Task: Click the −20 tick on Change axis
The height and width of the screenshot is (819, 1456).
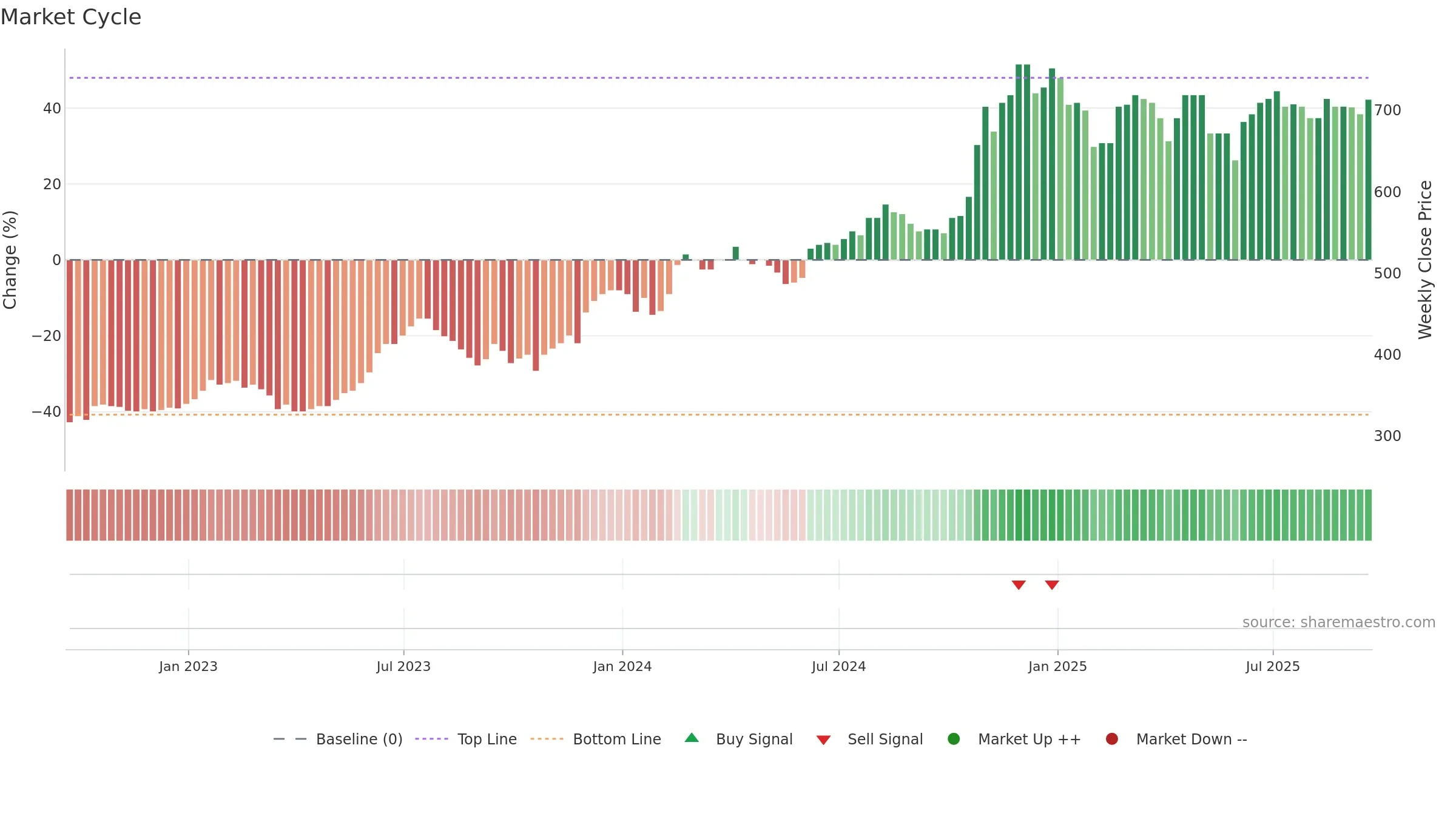Action: pos(47,336)
